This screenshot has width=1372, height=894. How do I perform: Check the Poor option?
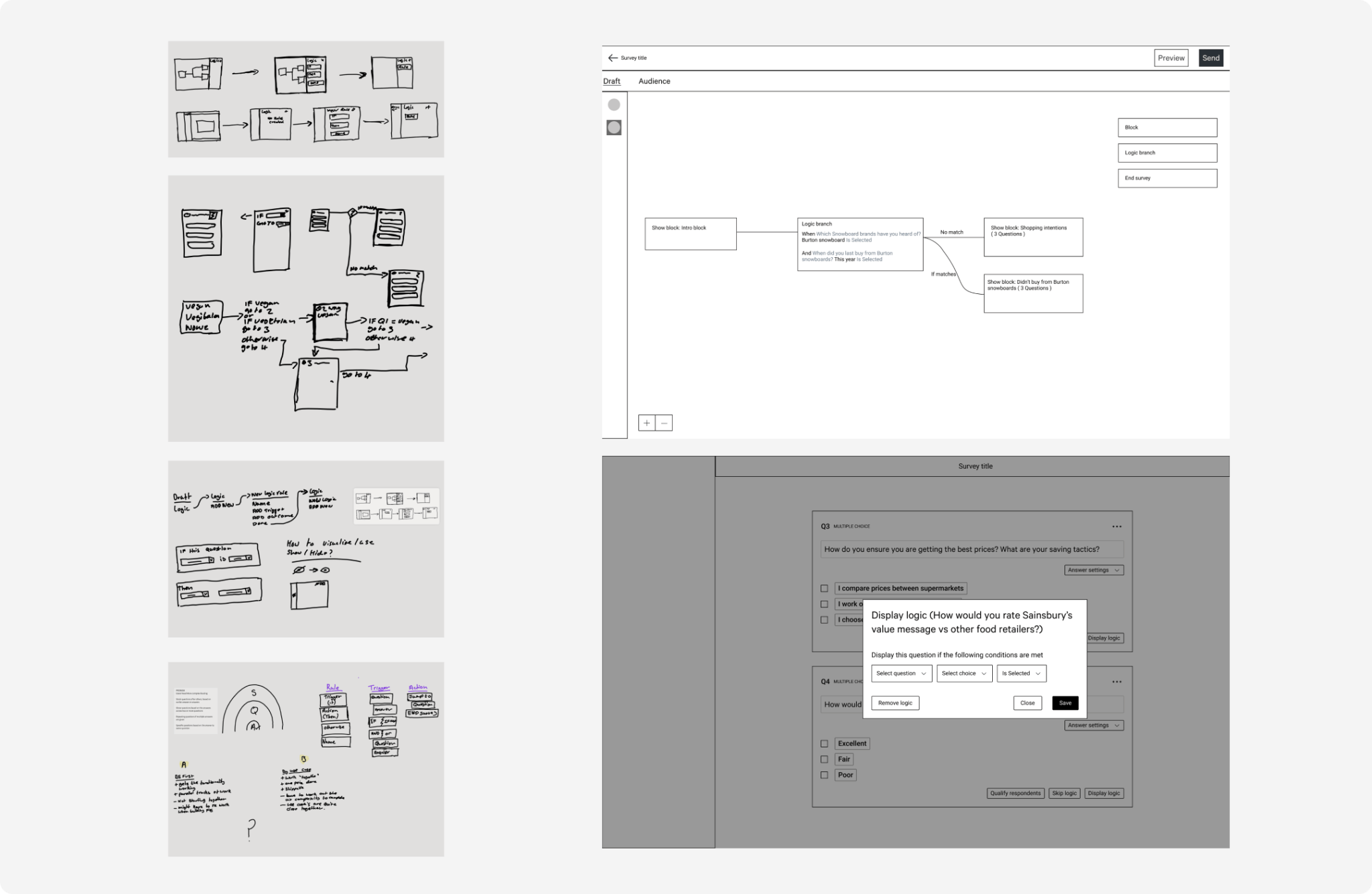point(825,775)
